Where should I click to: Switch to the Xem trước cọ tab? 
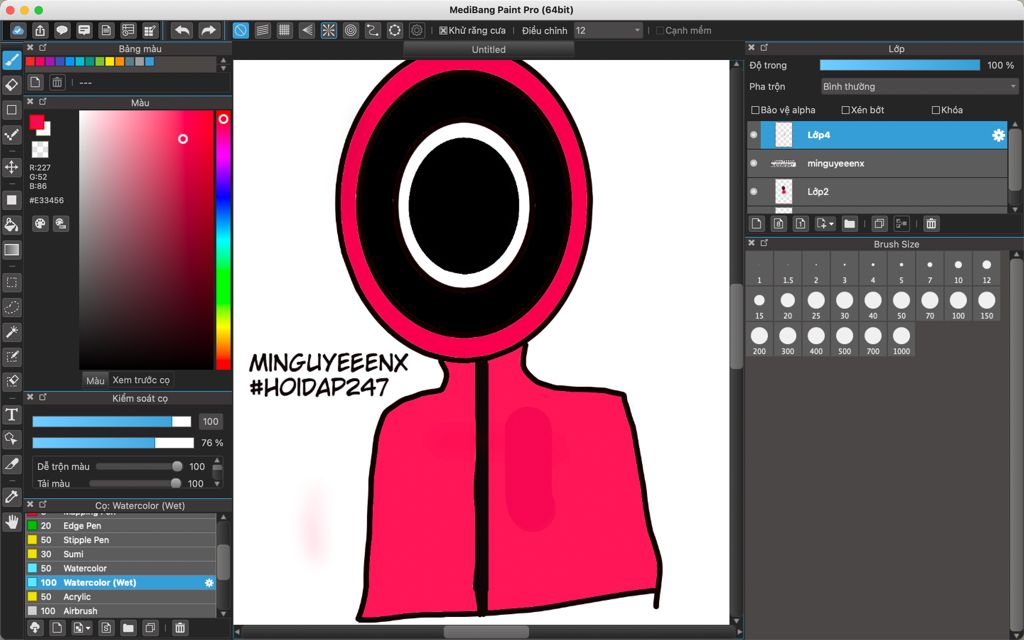[x=141, y=380]
